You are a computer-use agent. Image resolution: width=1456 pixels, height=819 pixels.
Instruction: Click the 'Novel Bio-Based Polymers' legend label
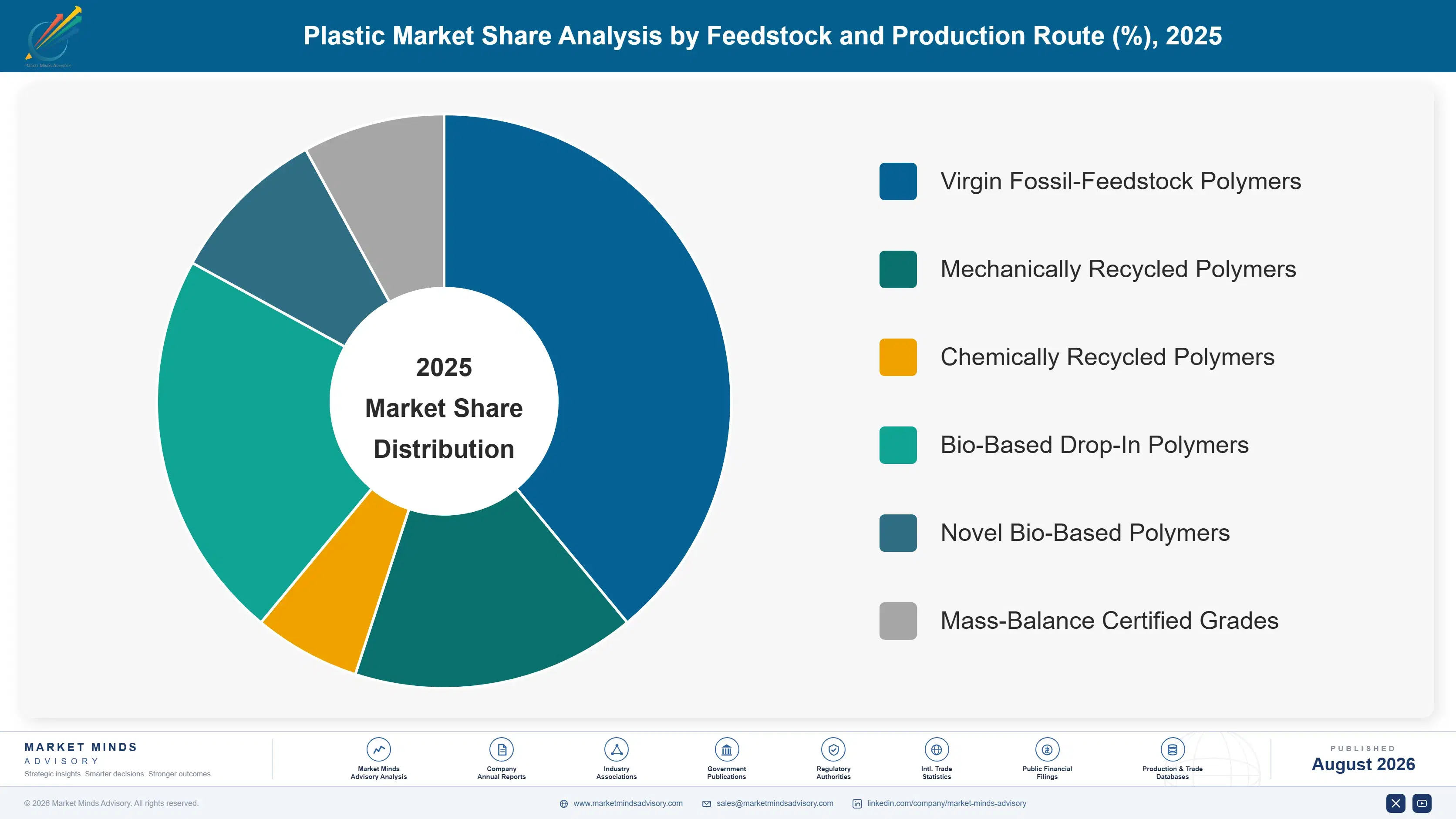point(1085,533)
